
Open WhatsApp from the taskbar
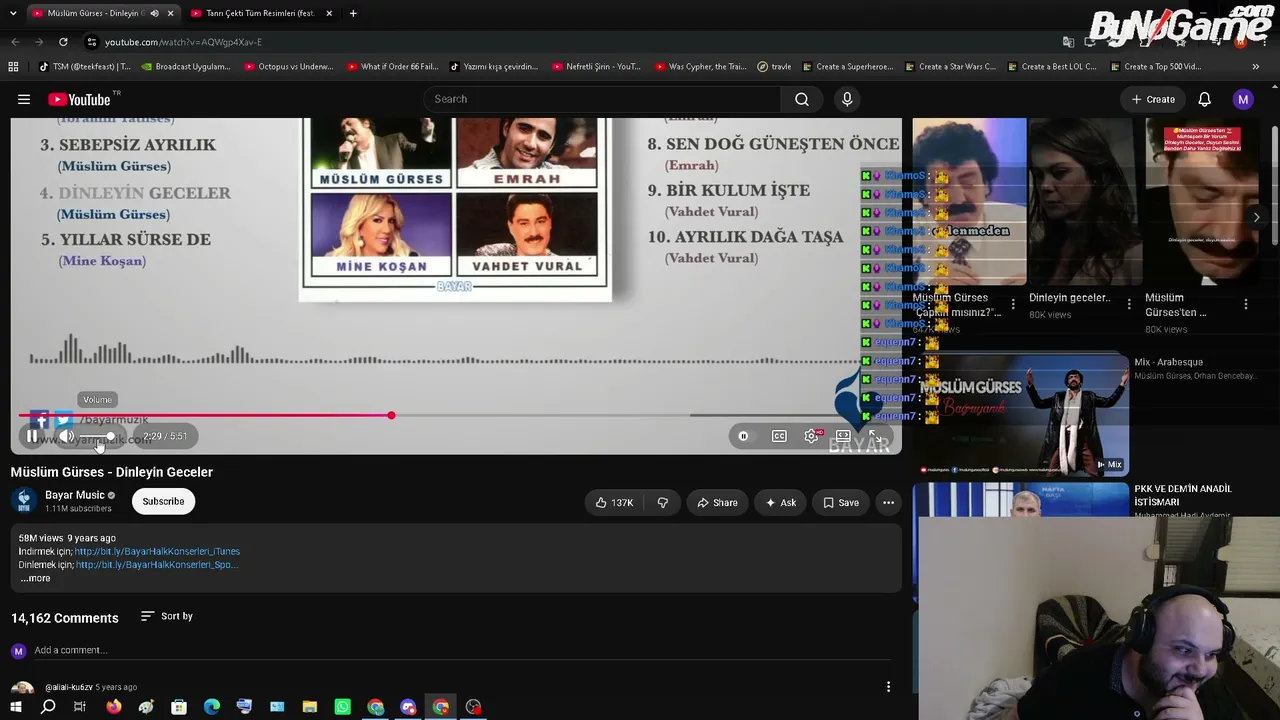tap(343, 707)
